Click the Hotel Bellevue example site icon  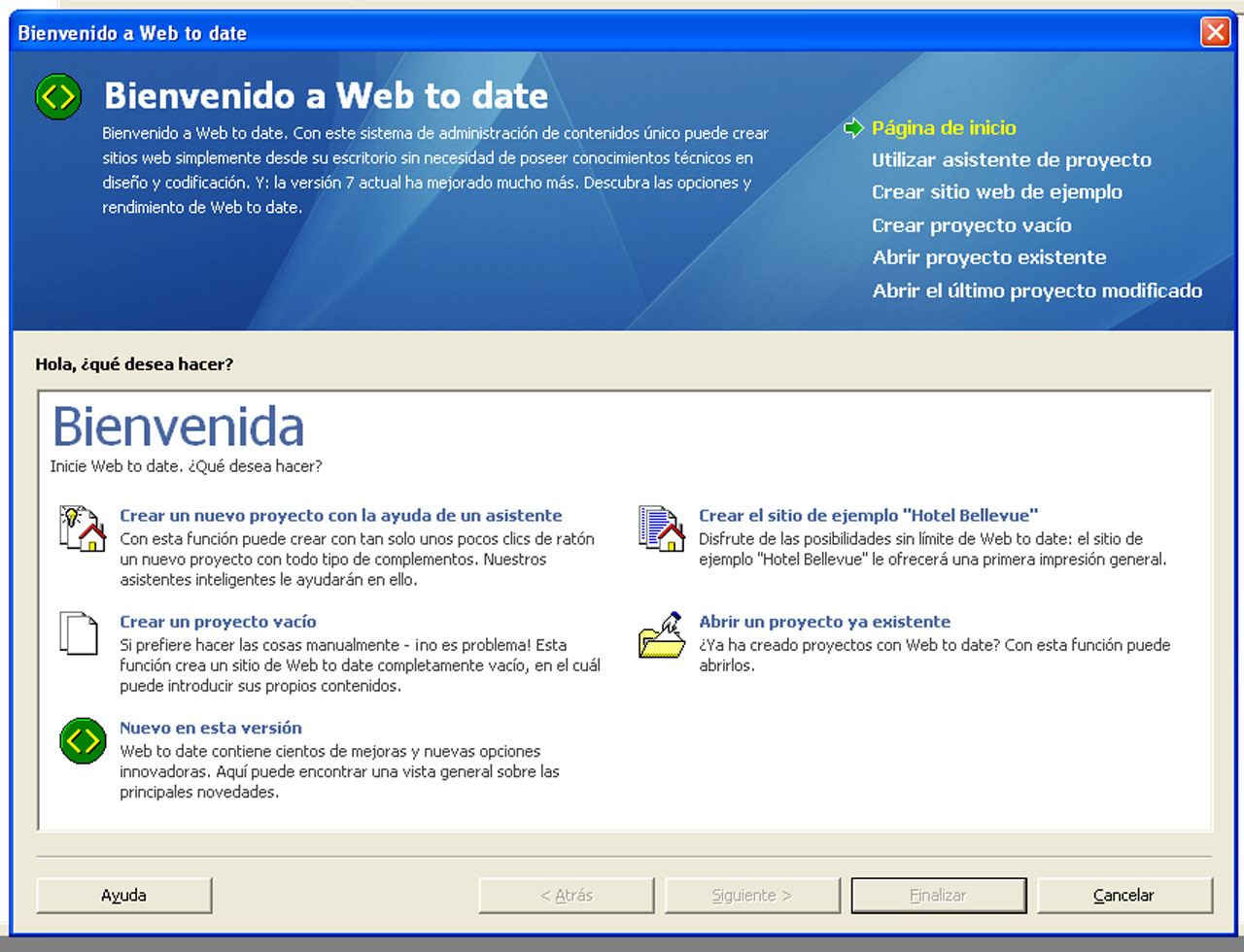click(x=662, y=528)
